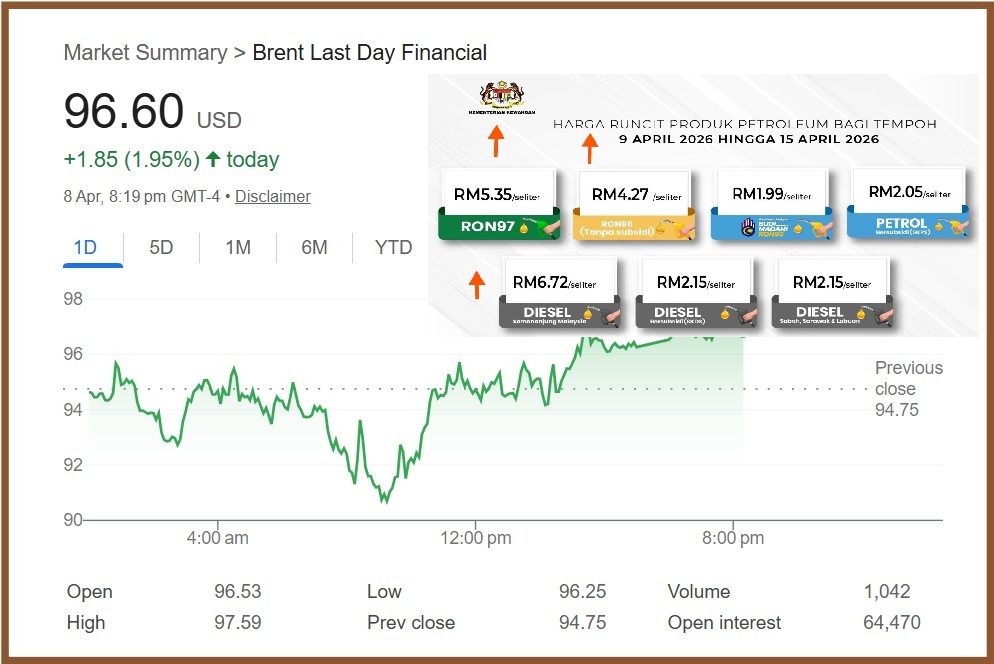
Task: Click the Kementerian Kewangan crest logo
Action: click(x=507, y=96)
